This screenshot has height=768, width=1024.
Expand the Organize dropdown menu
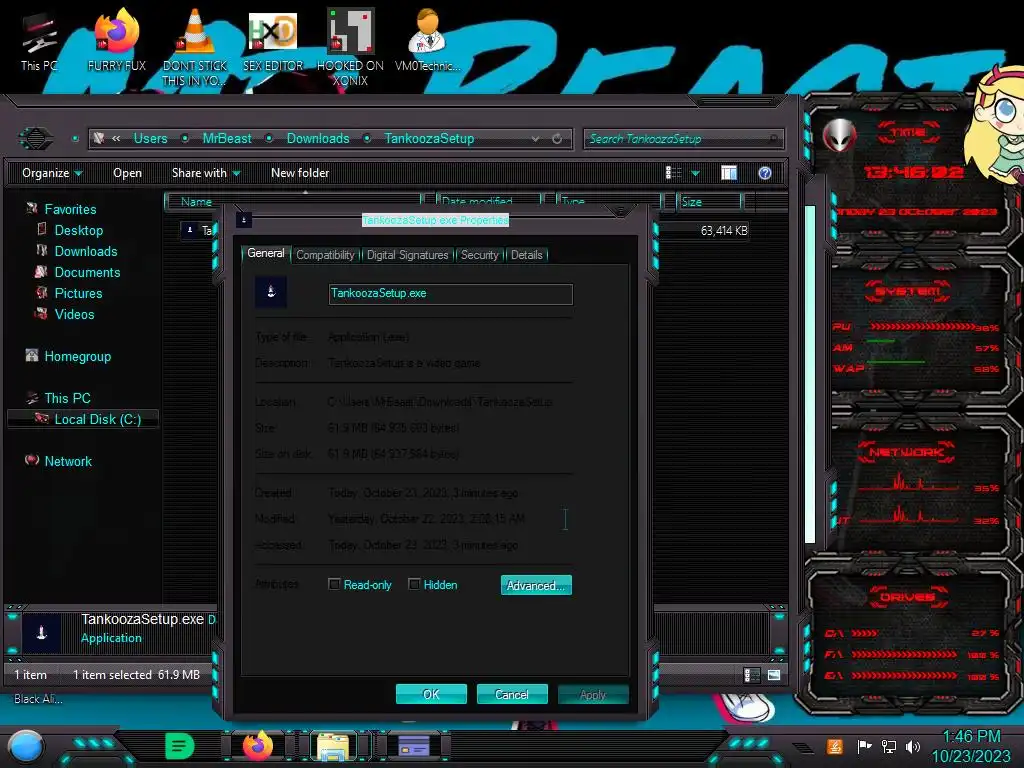[52, 173]
